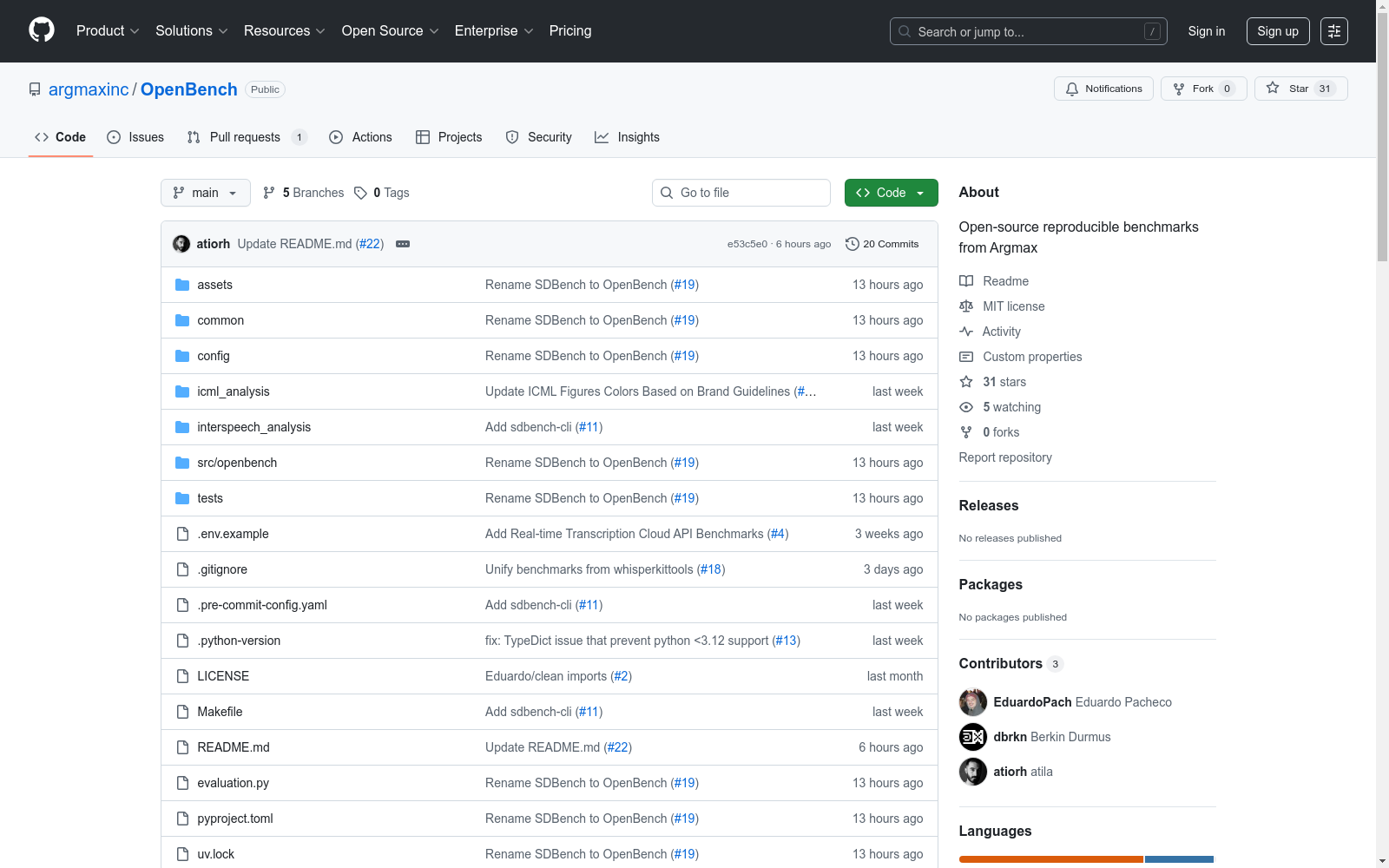
Task: Open the Pull requests tab
Action: [x=247, y=137]
